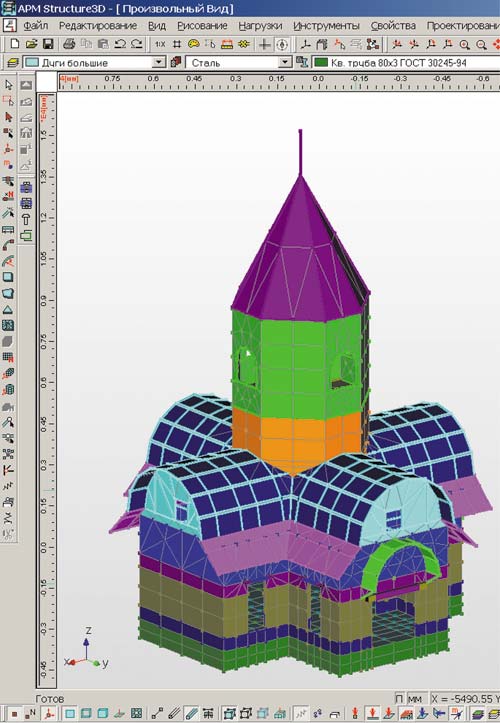Expand the 'Сталь' material dropdown
This screenshot has width=500, height=723.
285,62
